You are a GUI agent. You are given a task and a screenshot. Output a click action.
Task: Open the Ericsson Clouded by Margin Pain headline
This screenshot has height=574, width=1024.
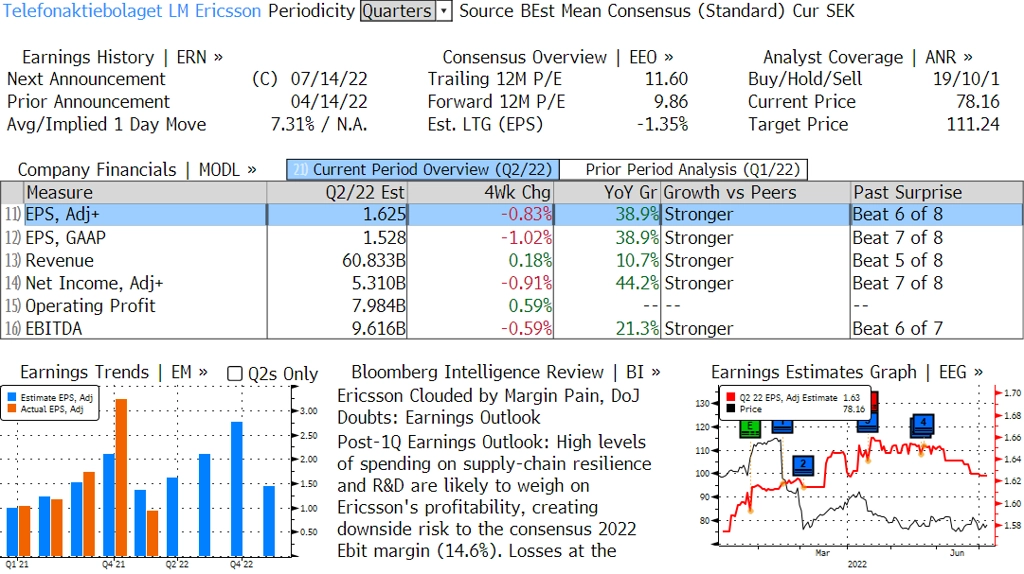[488, 407]
